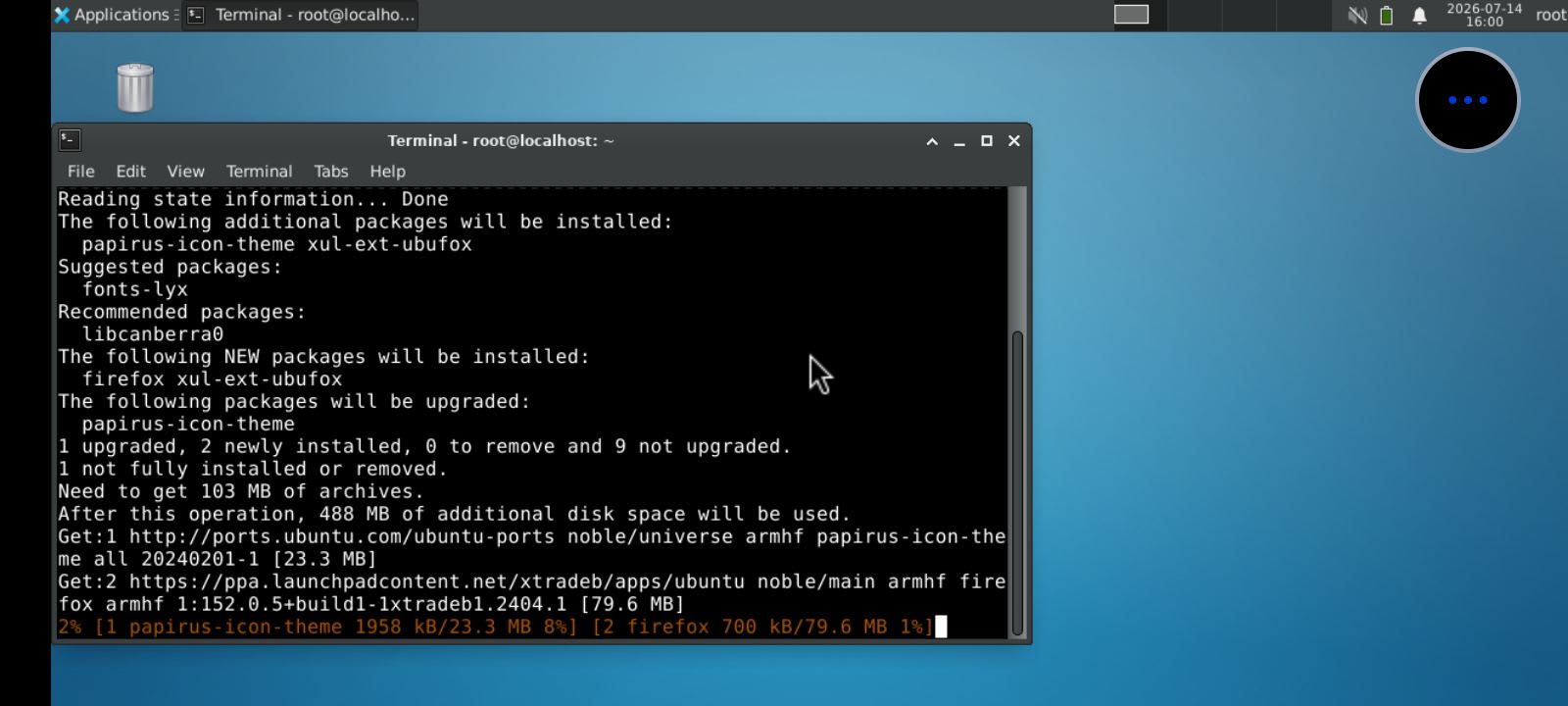Click the '1 not fully installed or removed' line
This screenshot has height=706, width=1568.
[x=253, y=469]
